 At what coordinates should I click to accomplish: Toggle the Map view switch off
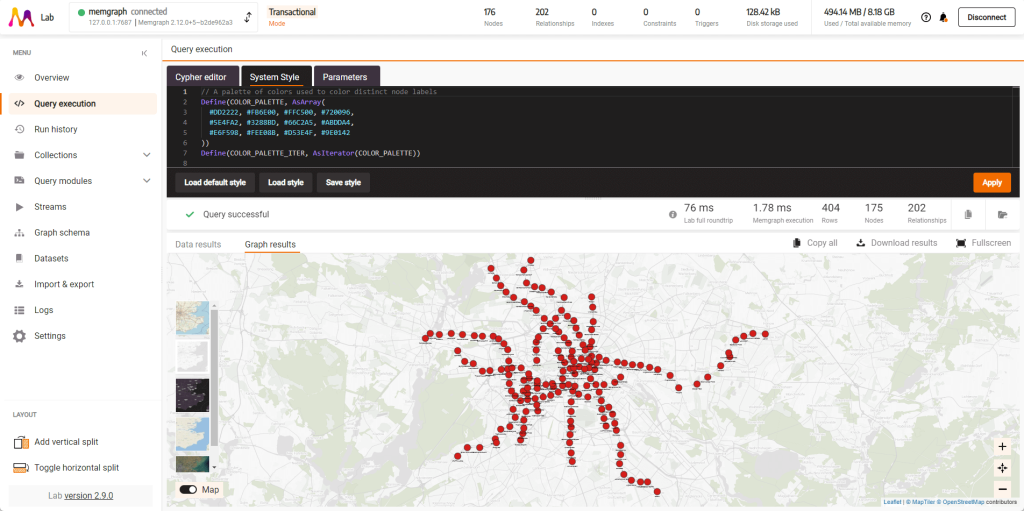pyautogui.click(x=188, y=490)
